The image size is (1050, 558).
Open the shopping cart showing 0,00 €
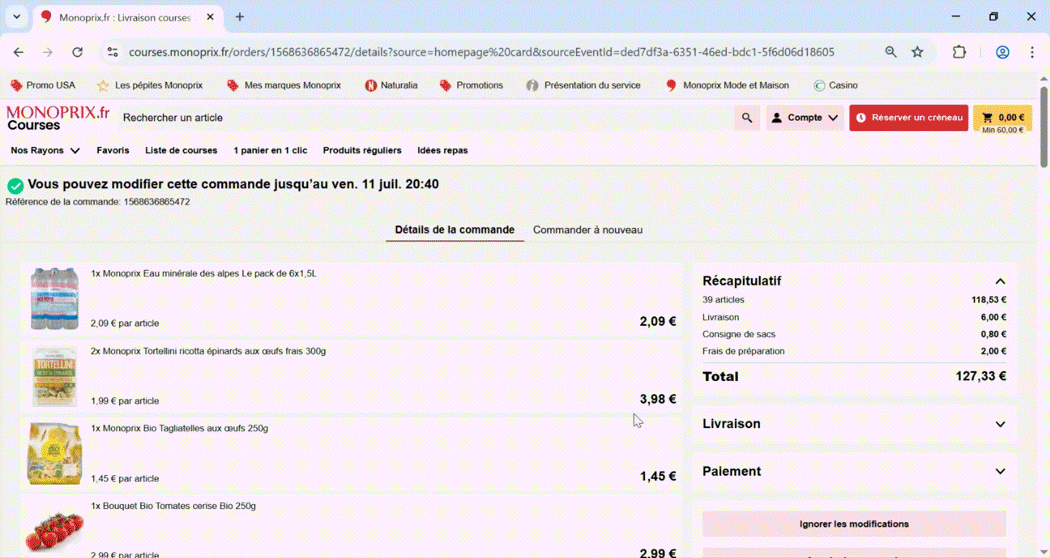[1002, 118]
